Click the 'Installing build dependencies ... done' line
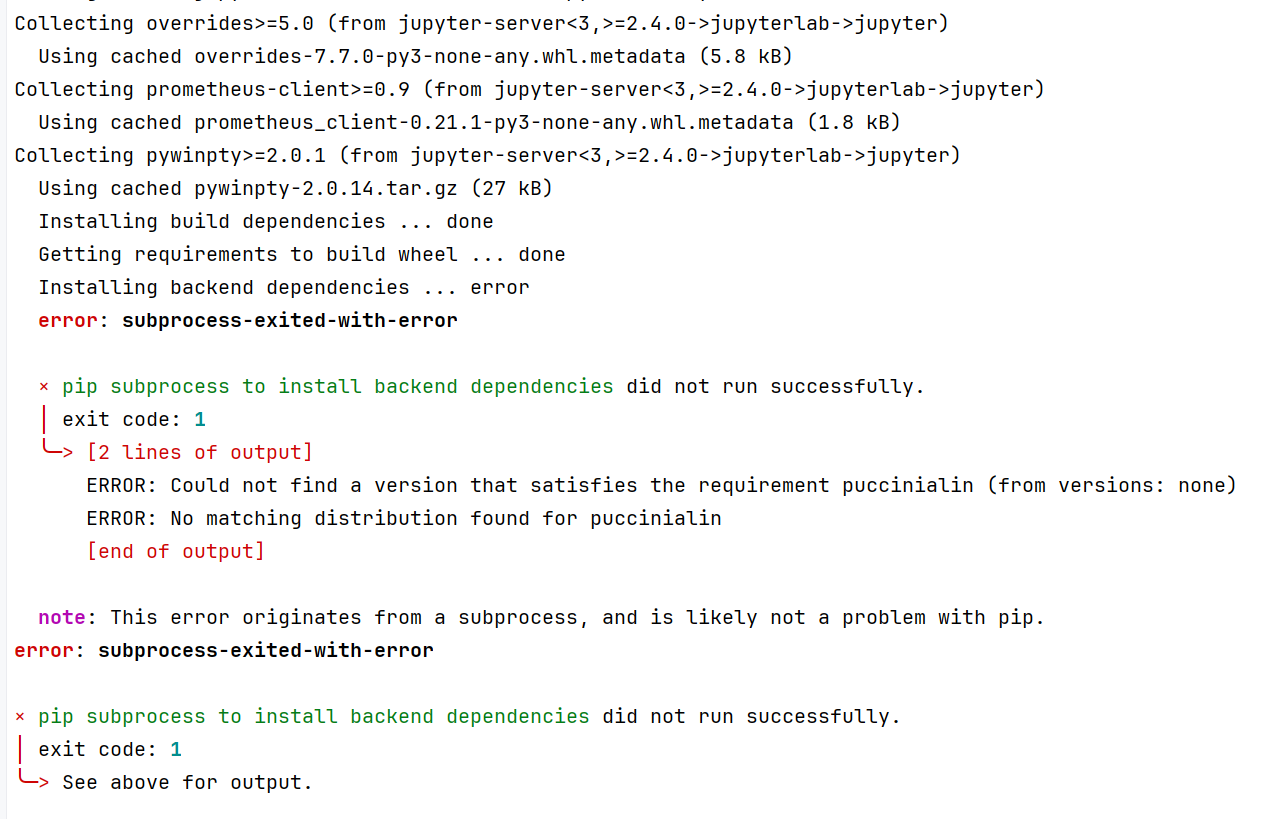 pos(266,221)
